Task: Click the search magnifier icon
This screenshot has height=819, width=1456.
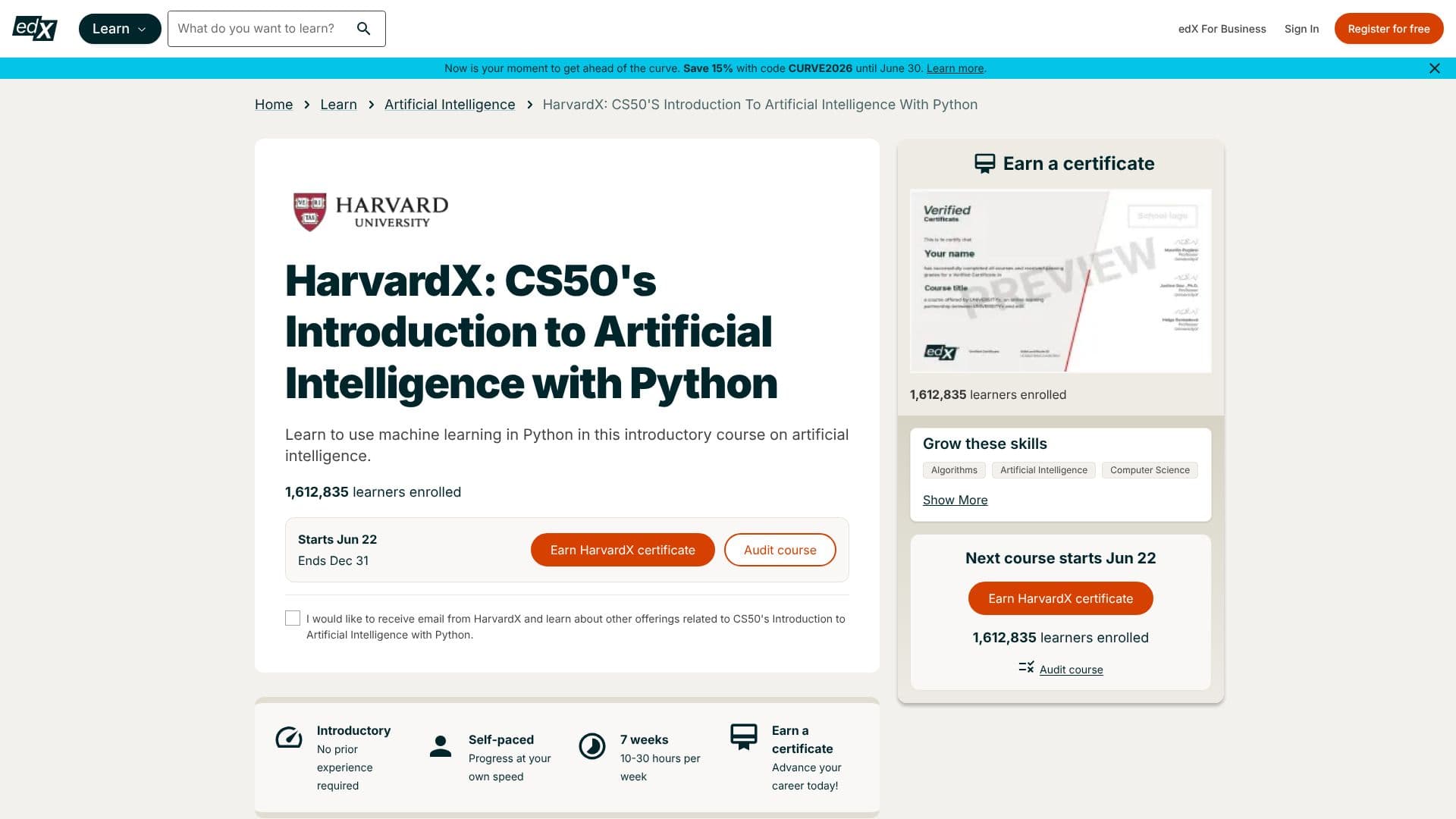Action: click(x=364, y=29)
